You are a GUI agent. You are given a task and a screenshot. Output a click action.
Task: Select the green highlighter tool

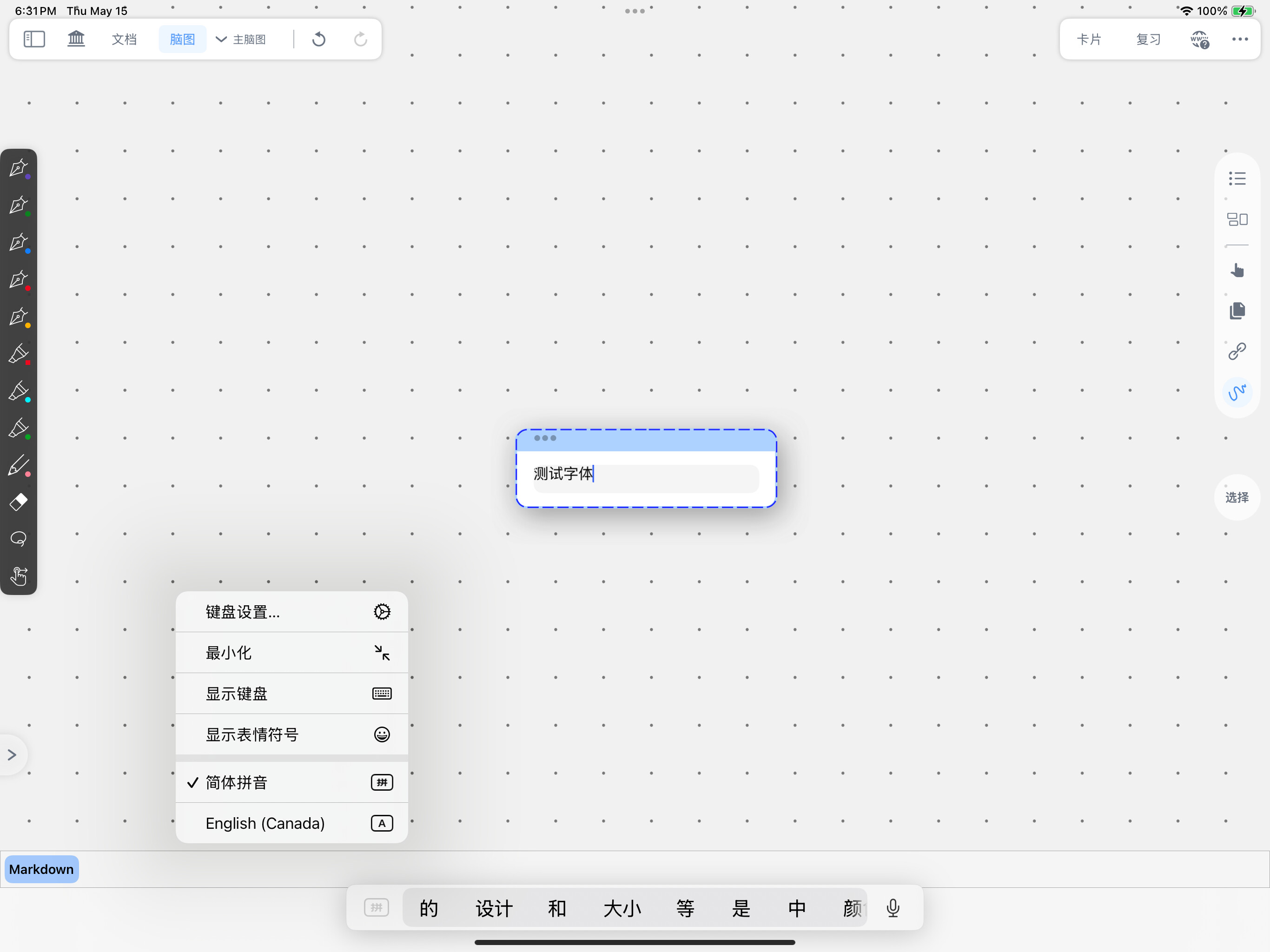click(x=19, y=429)
